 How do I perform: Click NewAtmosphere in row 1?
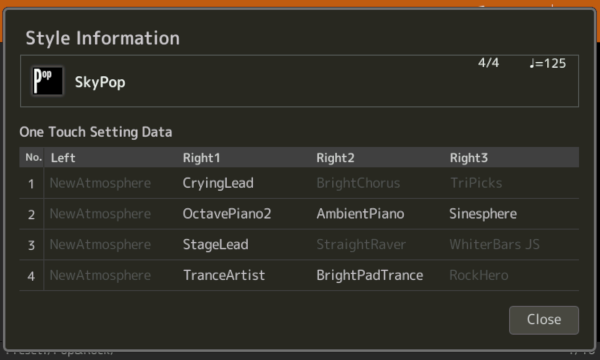point(100,183)
